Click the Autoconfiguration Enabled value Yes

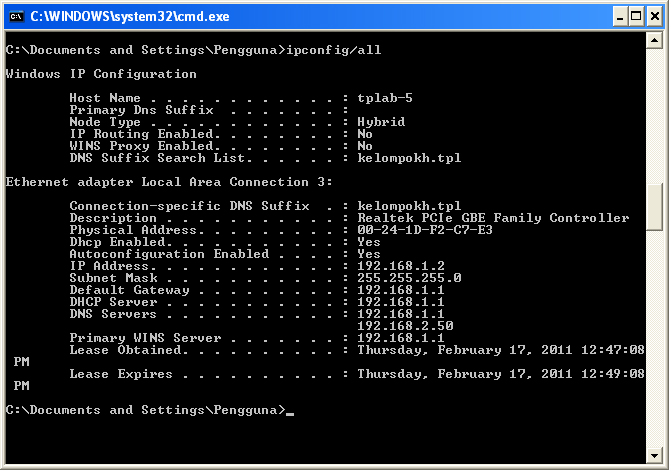(369, 254)
